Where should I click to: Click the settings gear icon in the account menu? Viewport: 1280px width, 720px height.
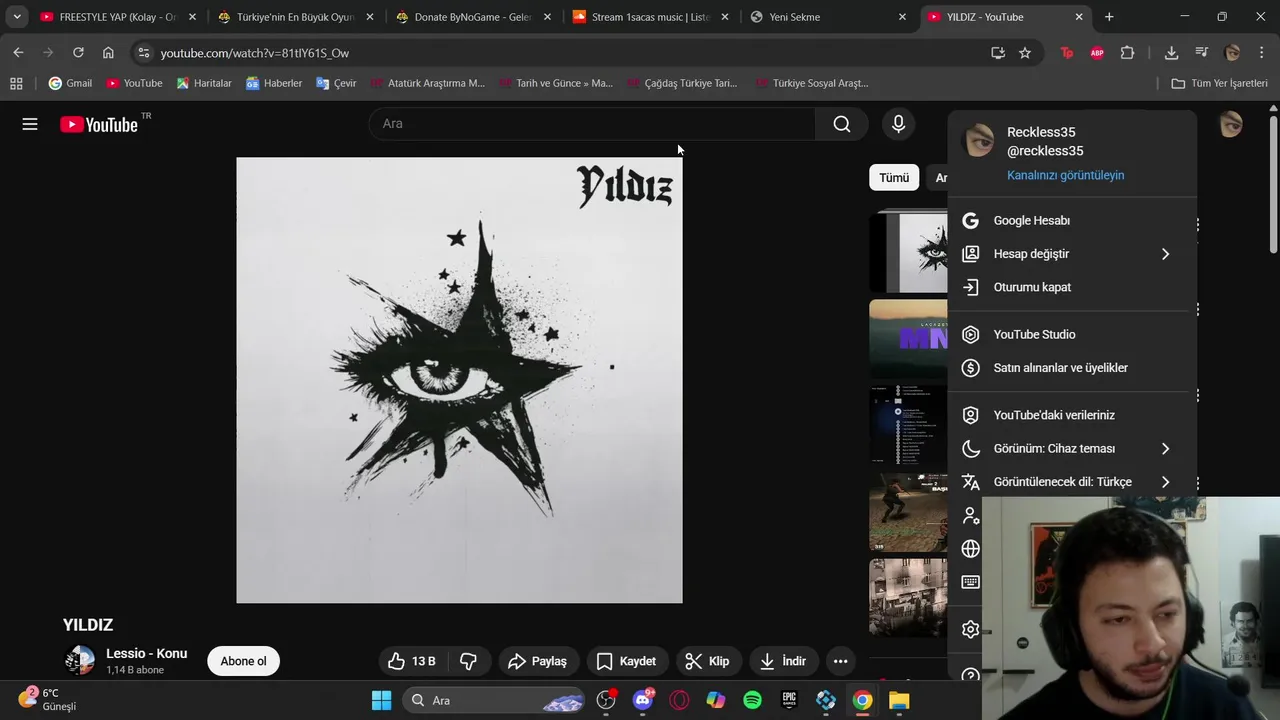[x=970, y=629]
